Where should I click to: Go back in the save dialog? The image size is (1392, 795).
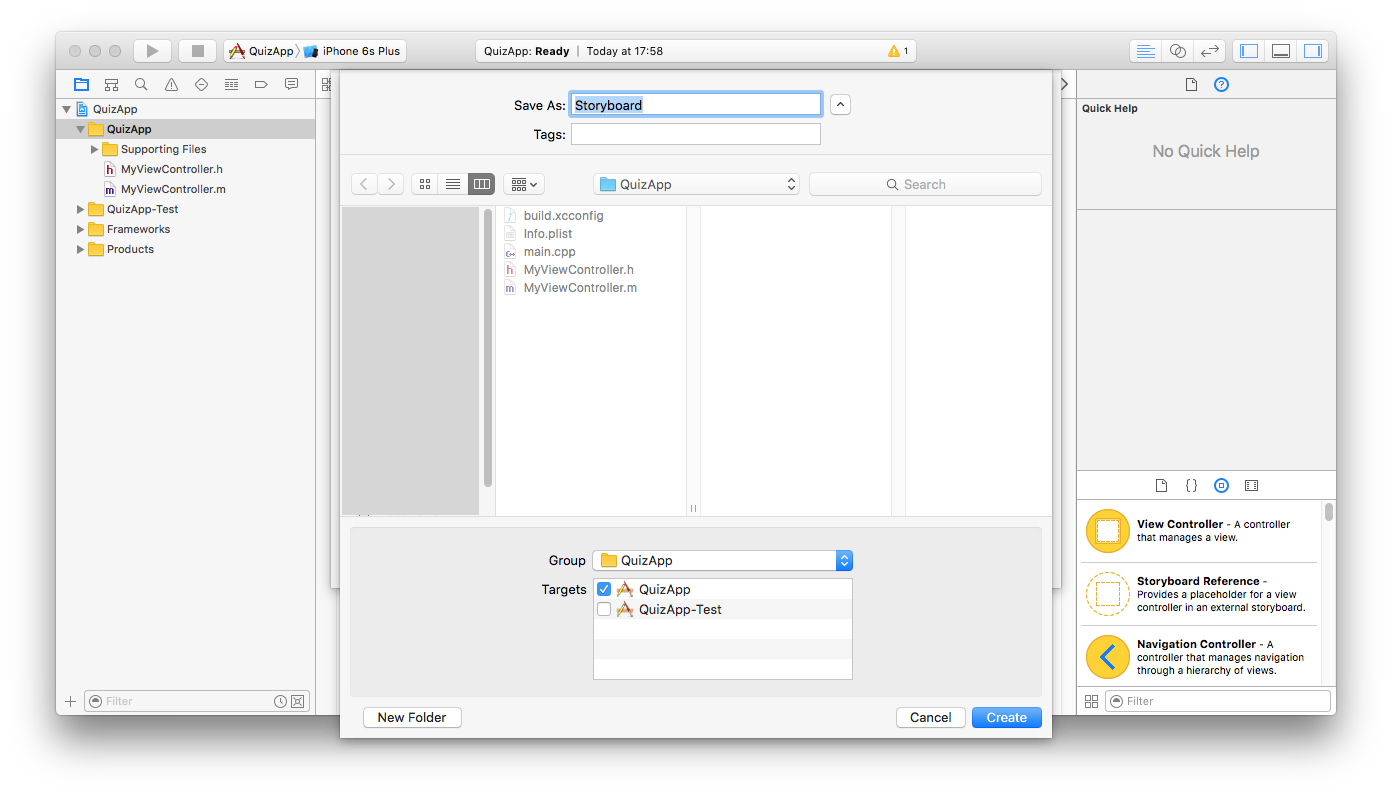coord(364,184)
